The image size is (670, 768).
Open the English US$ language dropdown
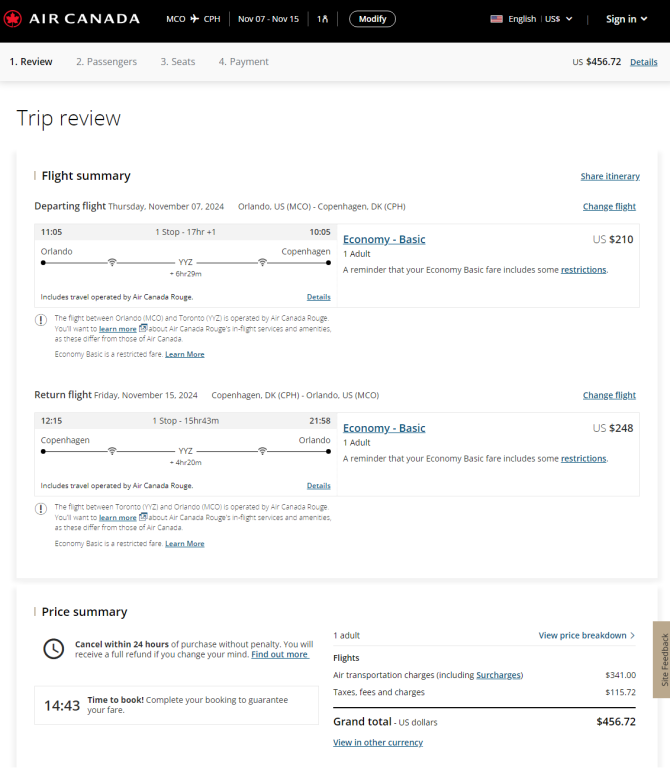[x=531, y=19]
